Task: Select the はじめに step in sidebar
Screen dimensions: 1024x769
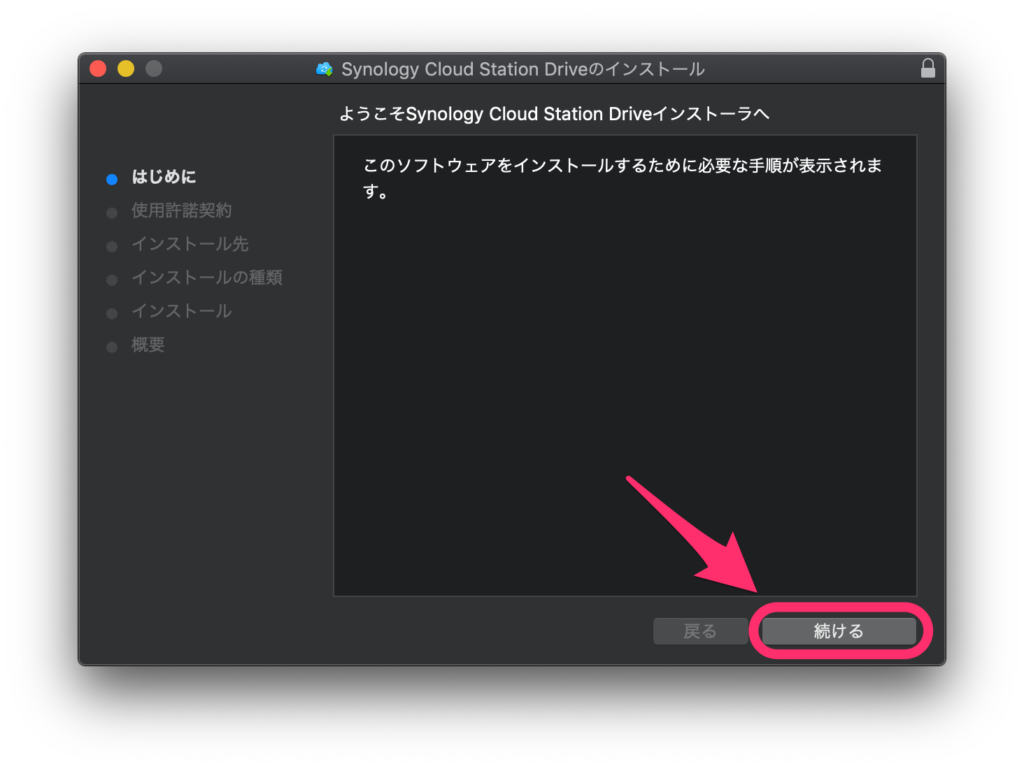Action: [x=164, y=177]
